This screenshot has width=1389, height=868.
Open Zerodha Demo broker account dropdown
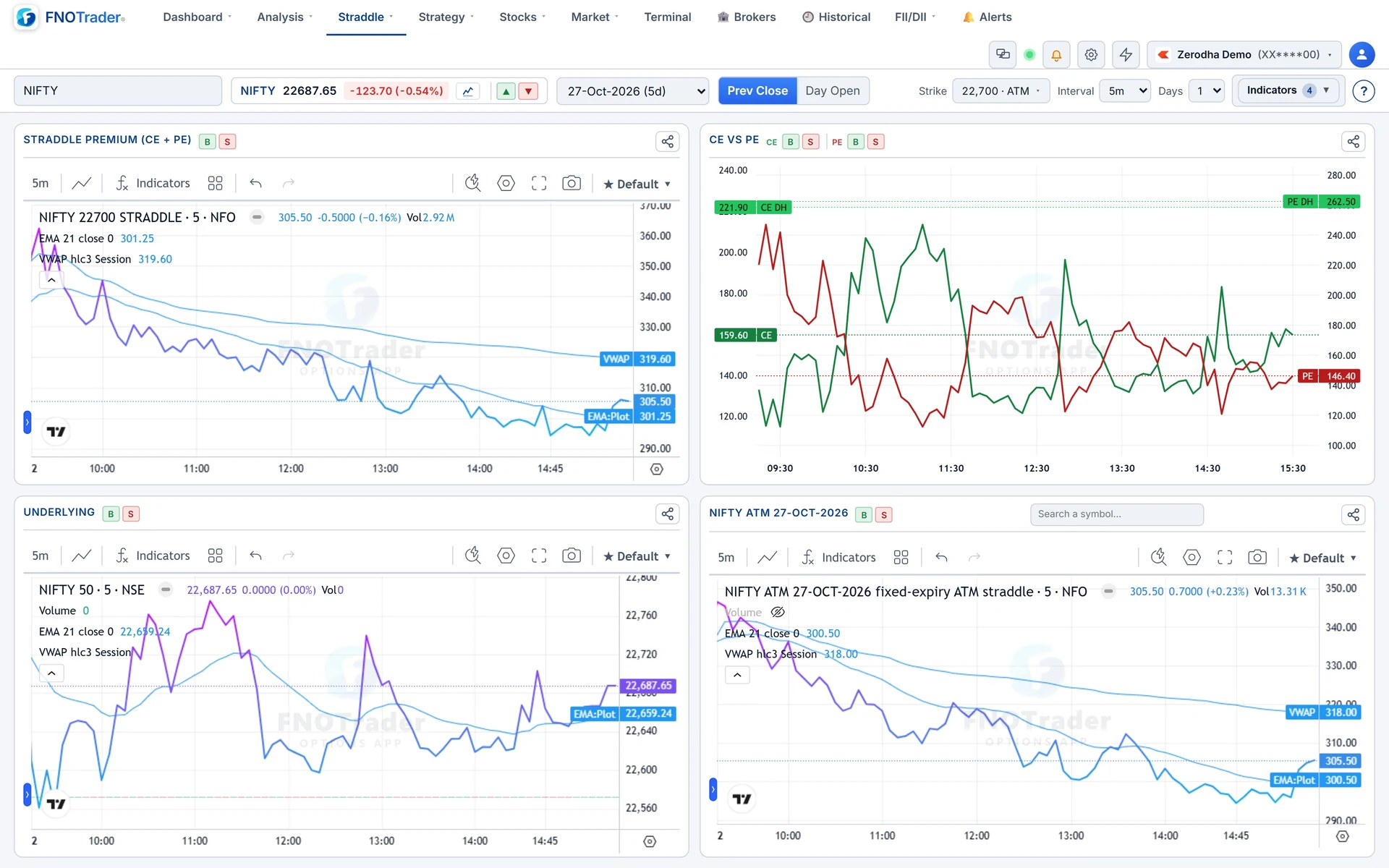pos(1244,54)
